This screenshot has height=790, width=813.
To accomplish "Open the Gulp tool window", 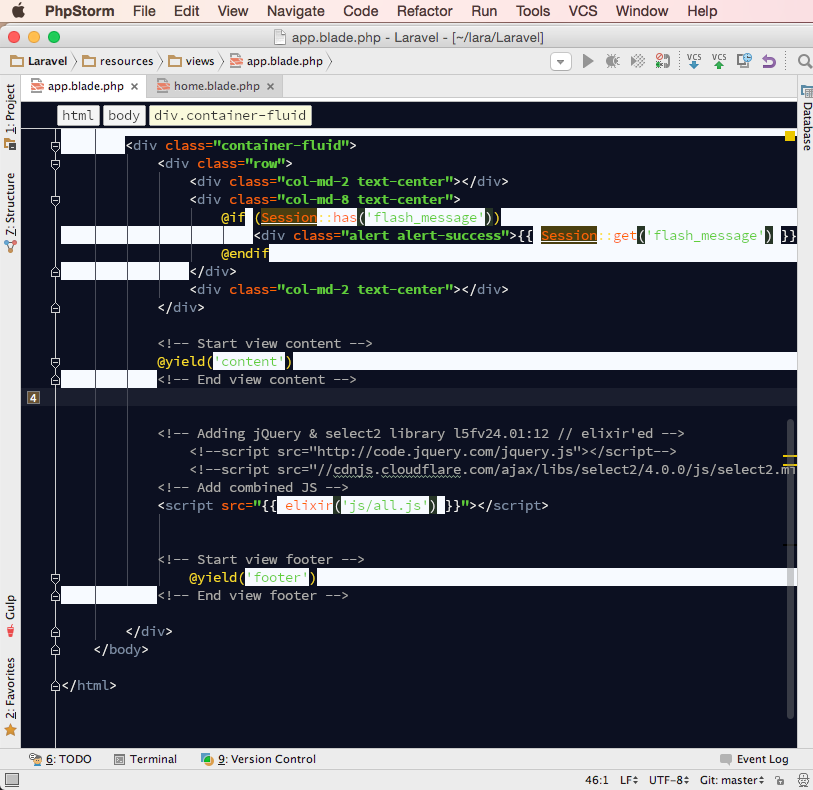I will (x=10, y=616).
